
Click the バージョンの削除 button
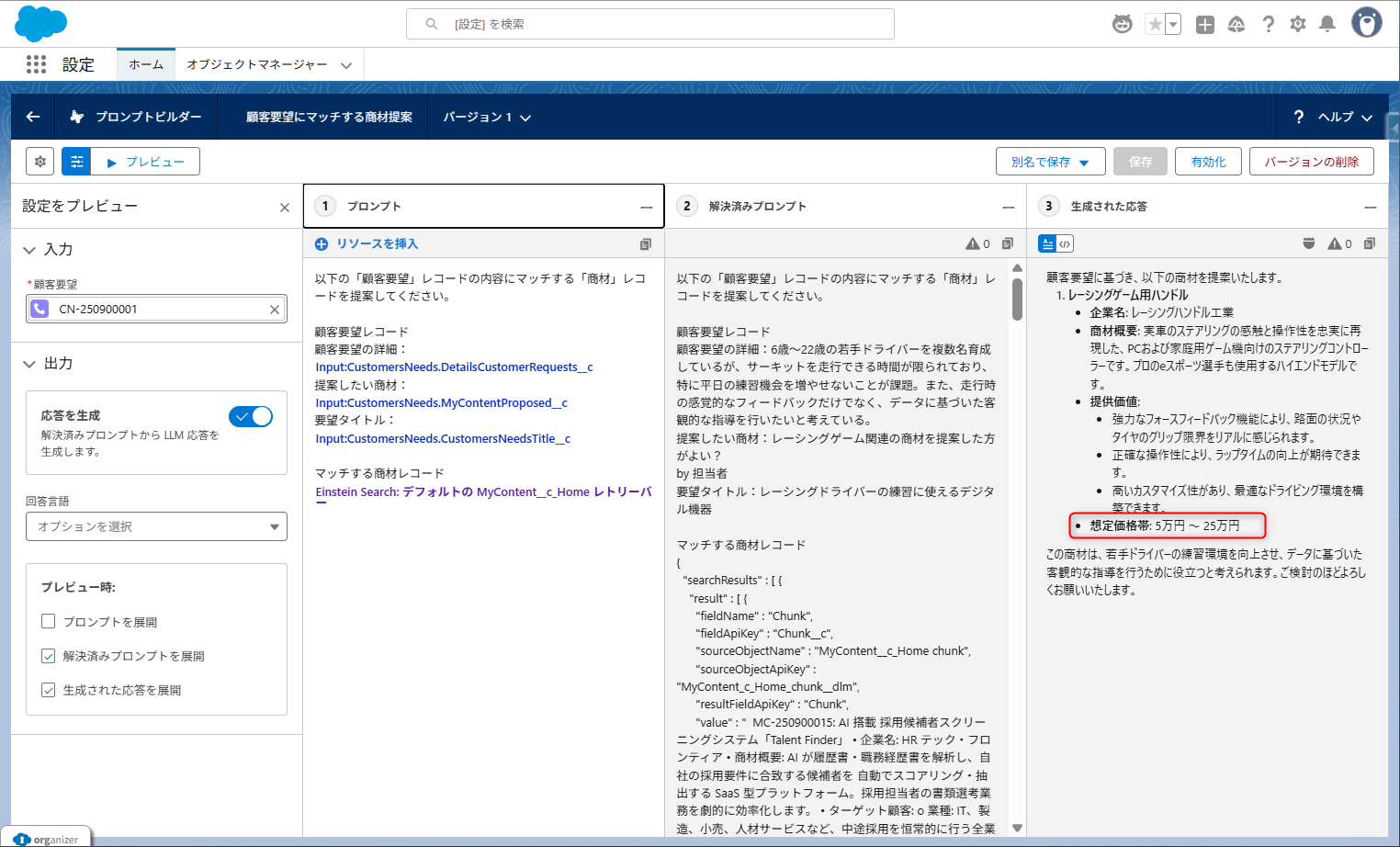click(x=1311, y=162)
